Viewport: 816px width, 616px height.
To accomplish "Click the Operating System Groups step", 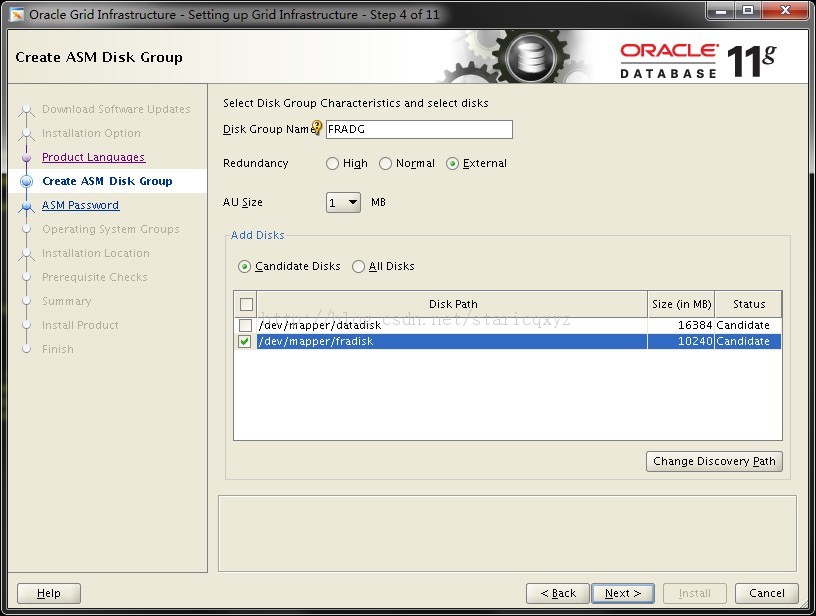I will click(110, 229).
